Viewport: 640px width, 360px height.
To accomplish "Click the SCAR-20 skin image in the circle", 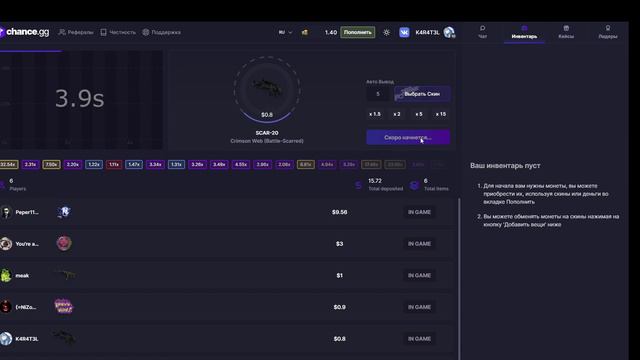I will point(267,88).
